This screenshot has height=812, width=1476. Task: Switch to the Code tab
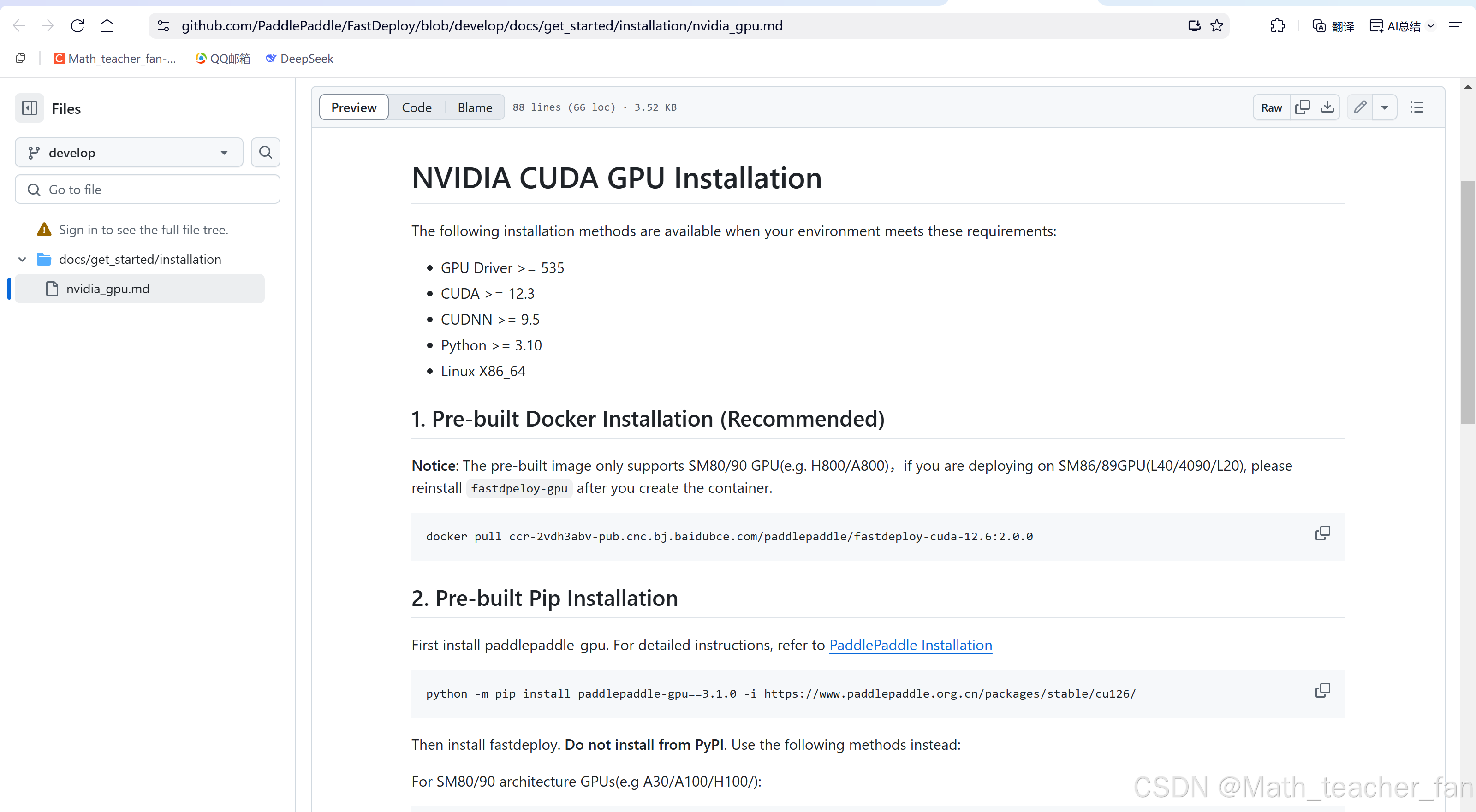(x=417, y=107)
